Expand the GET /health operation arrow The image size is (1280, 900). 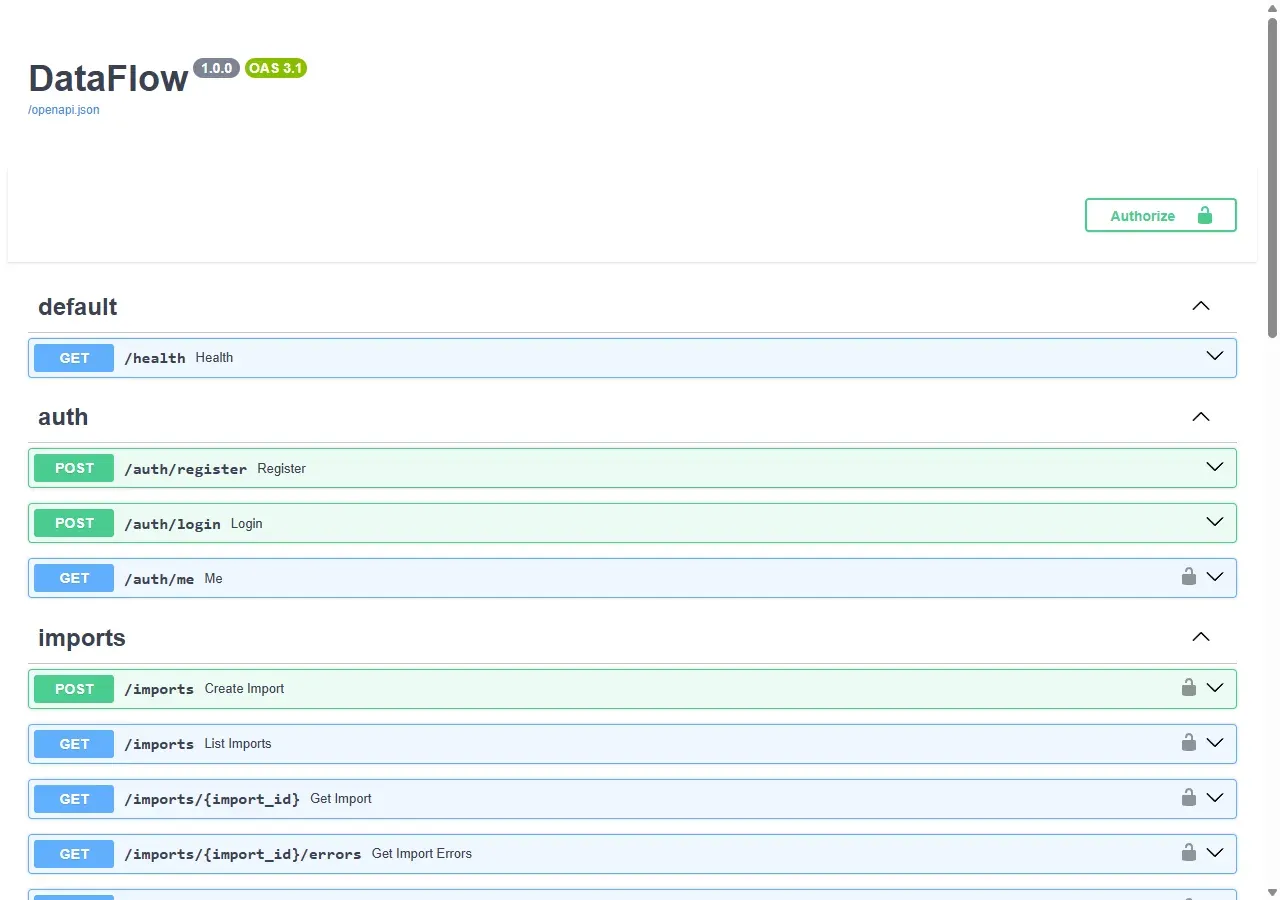point(1215,356)
